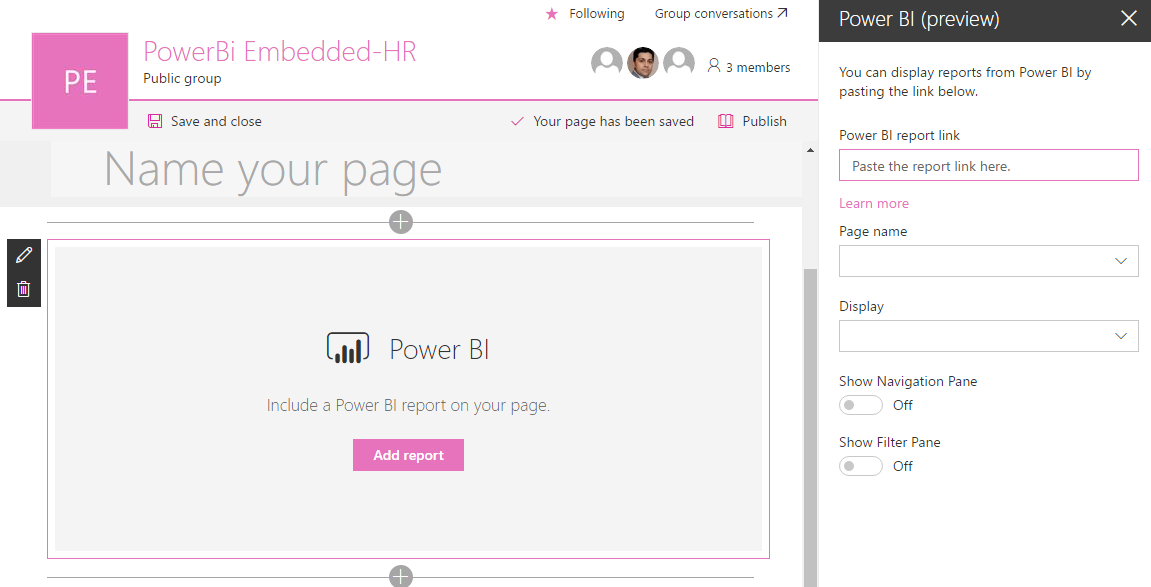1151x587 pixels.
Task: Click 'Your page has been saved' status
Action: [603, 121]
